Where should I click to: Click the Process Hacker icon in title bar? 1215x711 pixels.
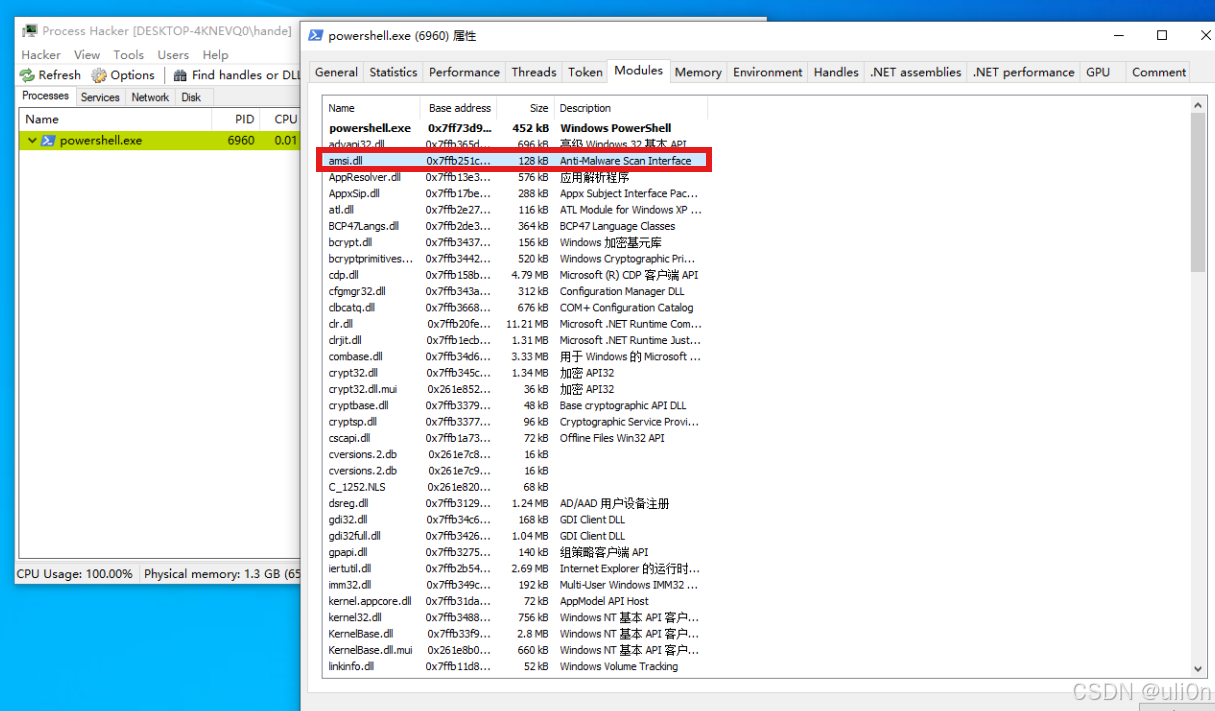point(30,31)
